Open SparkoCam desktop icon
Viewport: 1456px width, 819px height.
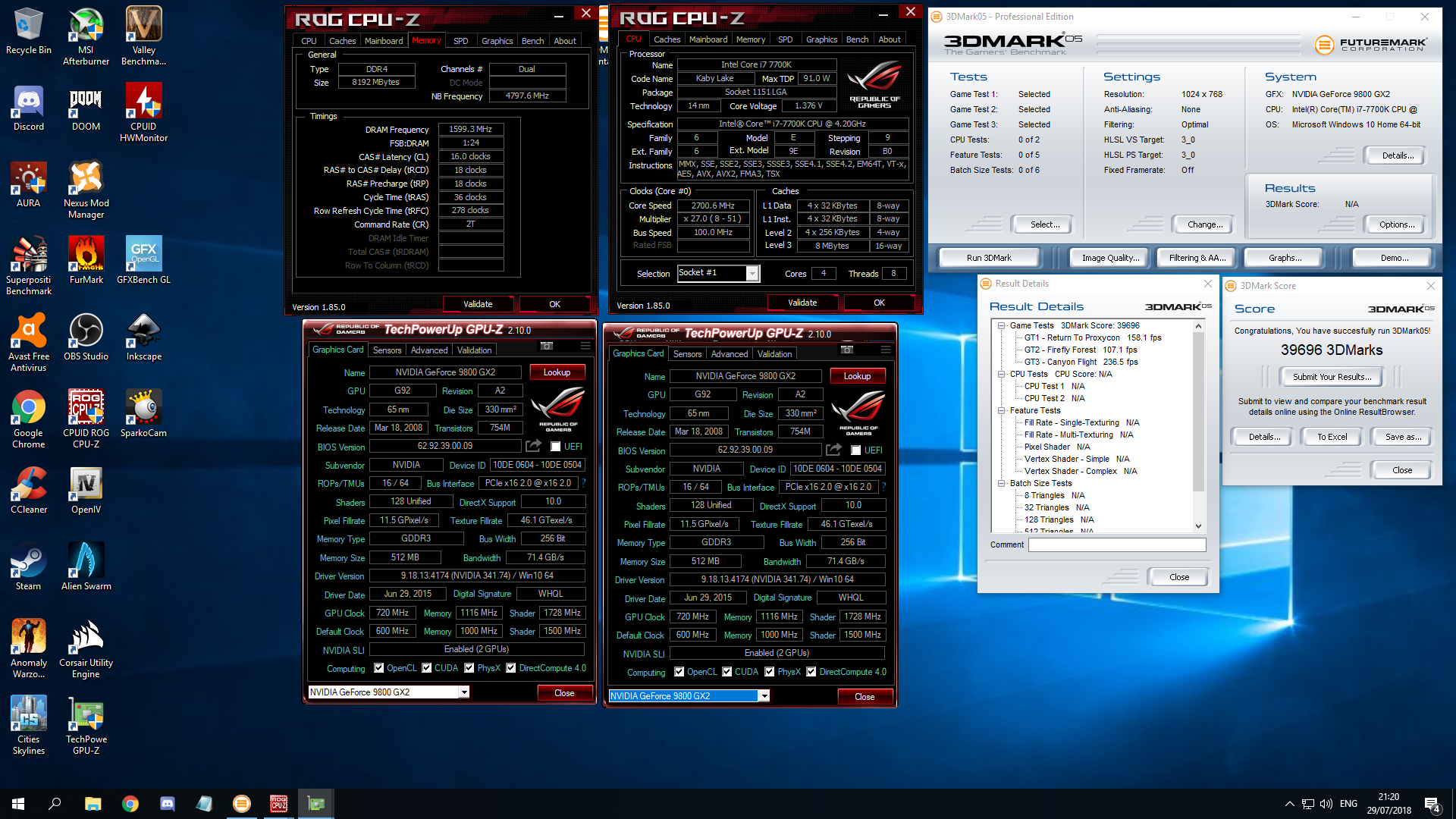click(143, 414)
